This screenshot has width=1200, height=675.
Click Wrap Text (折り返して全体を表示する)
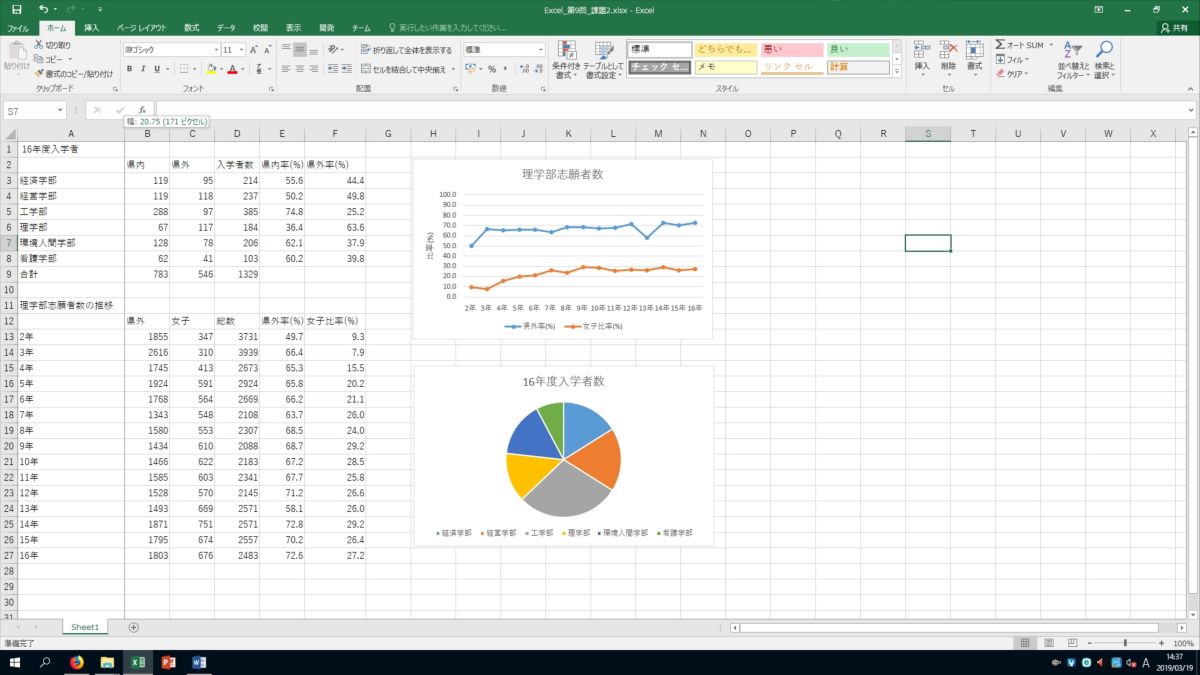406,49
